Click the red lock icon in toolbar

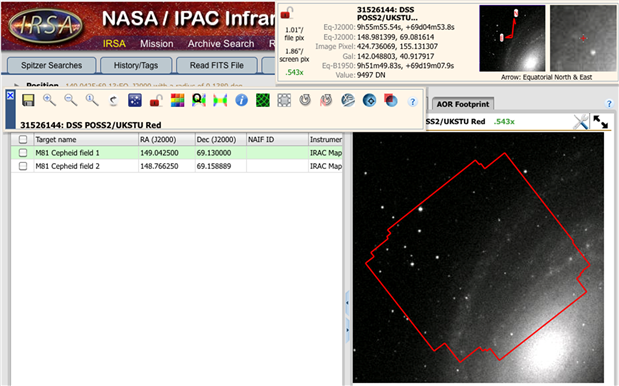(x=156, y=101)
